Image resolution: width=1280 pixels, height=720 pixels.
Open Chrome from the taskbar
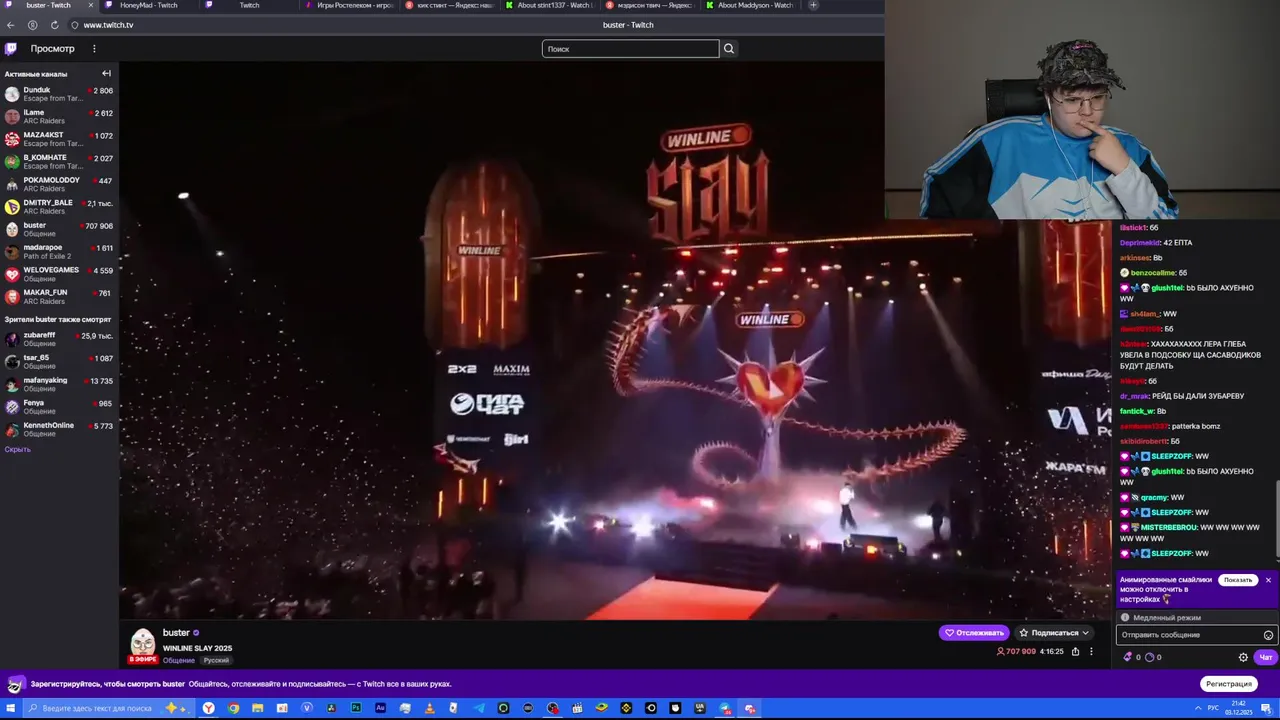coord(233,708)
